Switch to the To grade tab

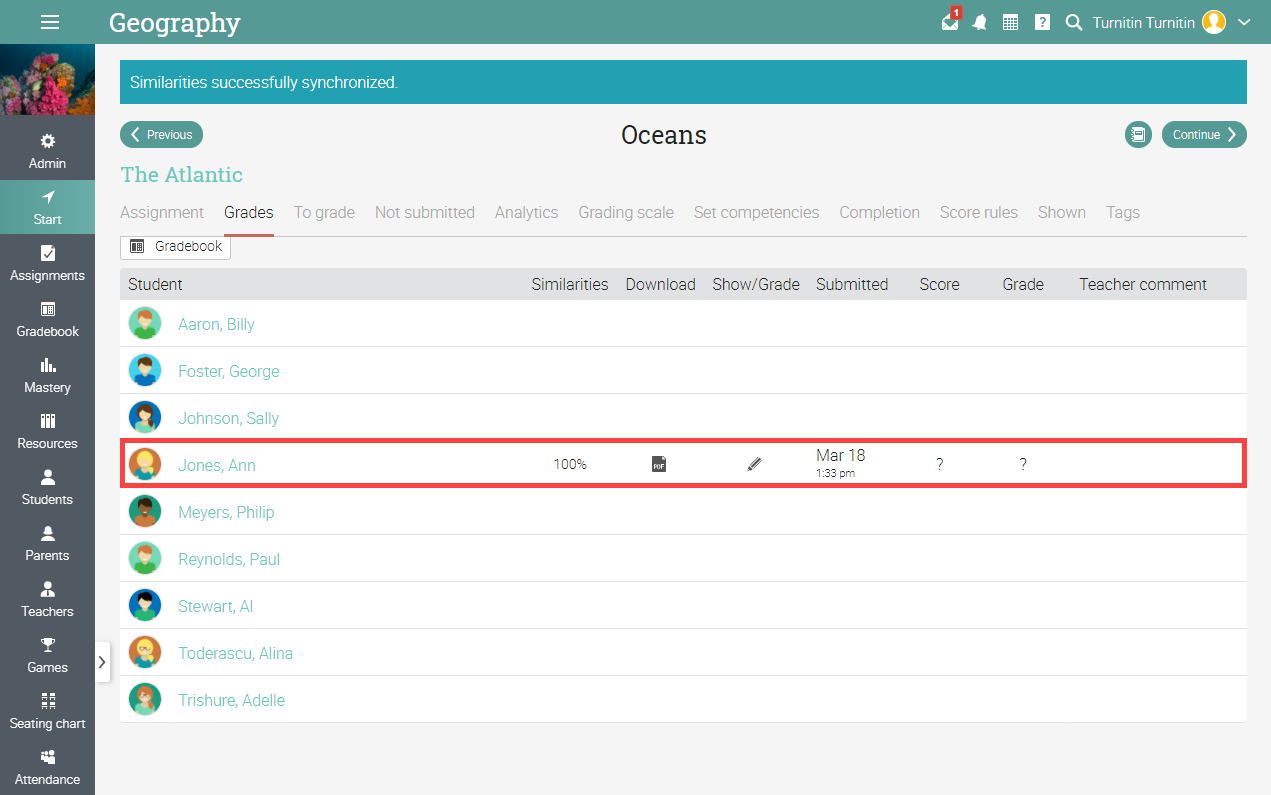click(324, 212)
